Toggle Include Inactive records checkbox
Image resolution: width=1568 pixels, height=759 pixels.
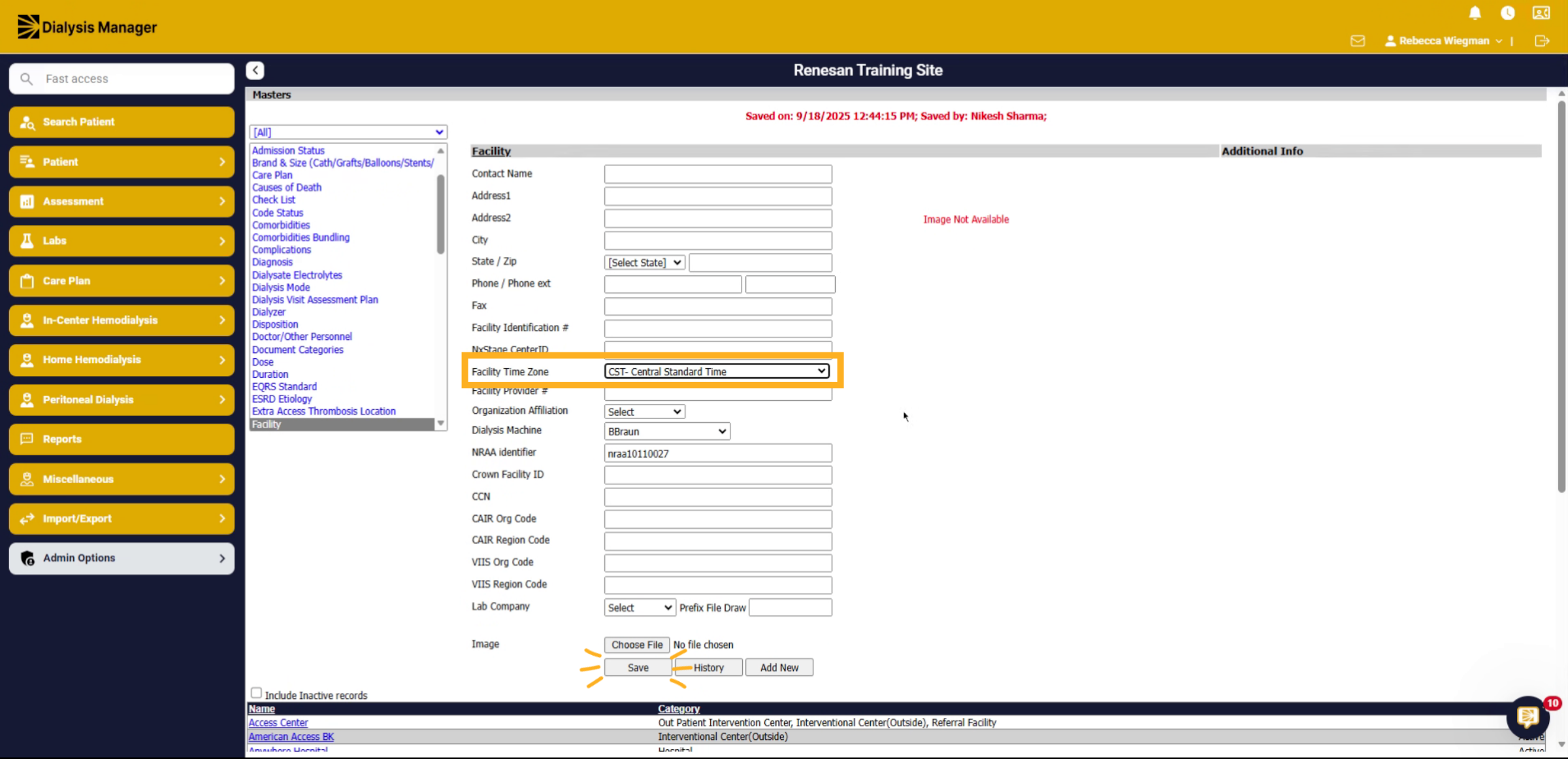pyautogui.click(x=257, y=693)
